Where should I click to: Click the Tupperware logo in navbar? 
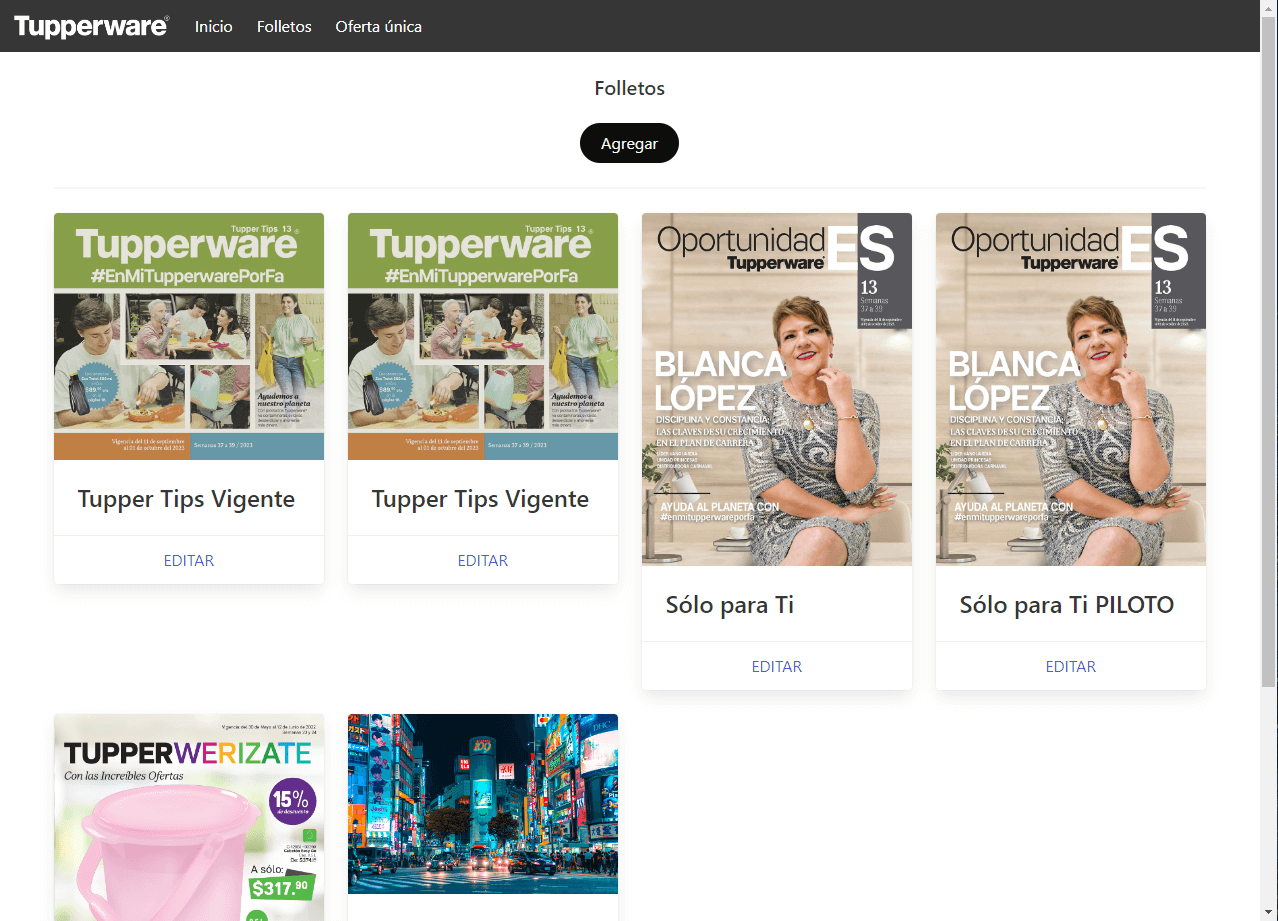pyautogui.click(x=91, y=27)
